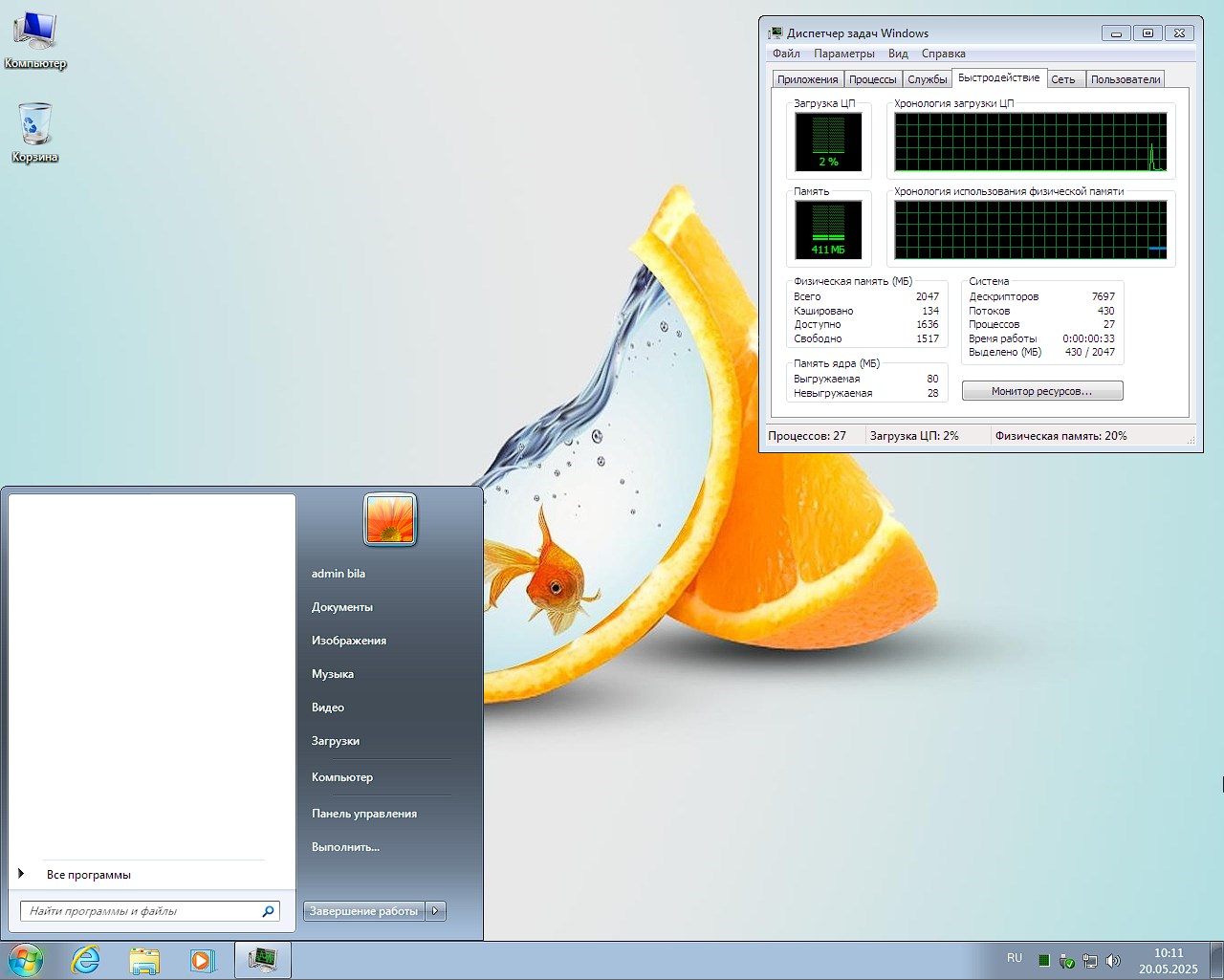This screenshot has width=1224, height=980.
Task: Select the Корзина recycle bin icon
Action: tap(35, 131)
